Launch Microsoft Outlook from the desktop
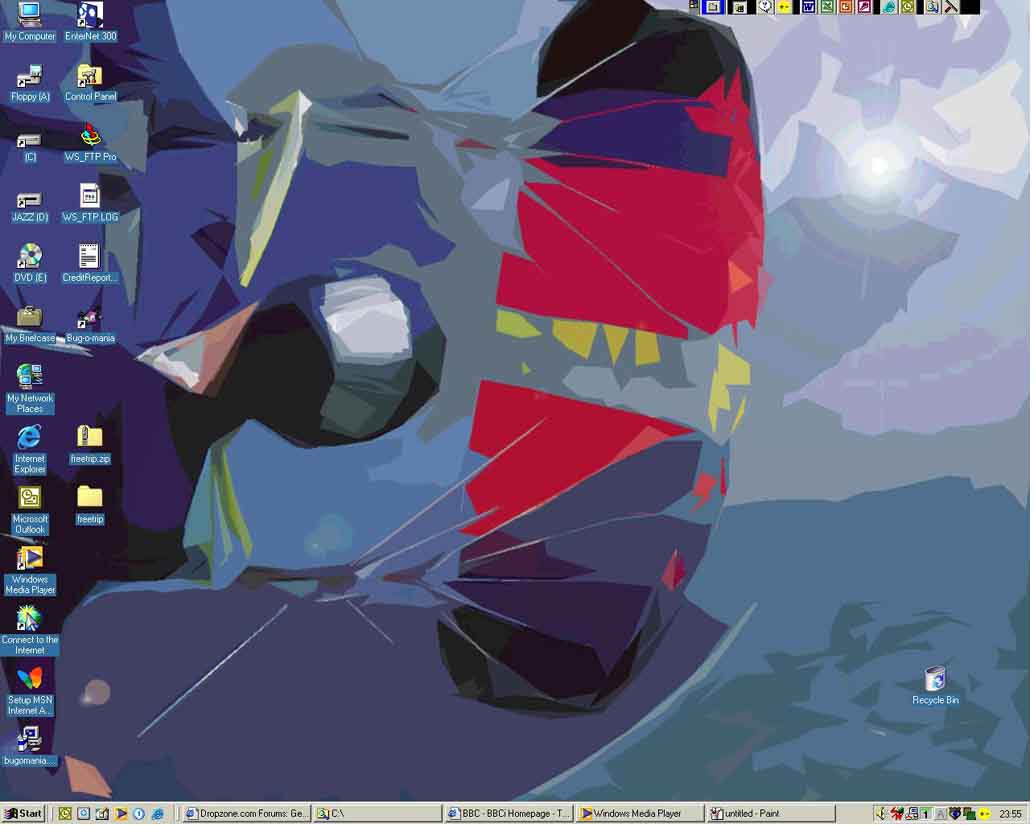Image resolution: width=1035 pixels, height=825 pixels. tap(30, 498)
